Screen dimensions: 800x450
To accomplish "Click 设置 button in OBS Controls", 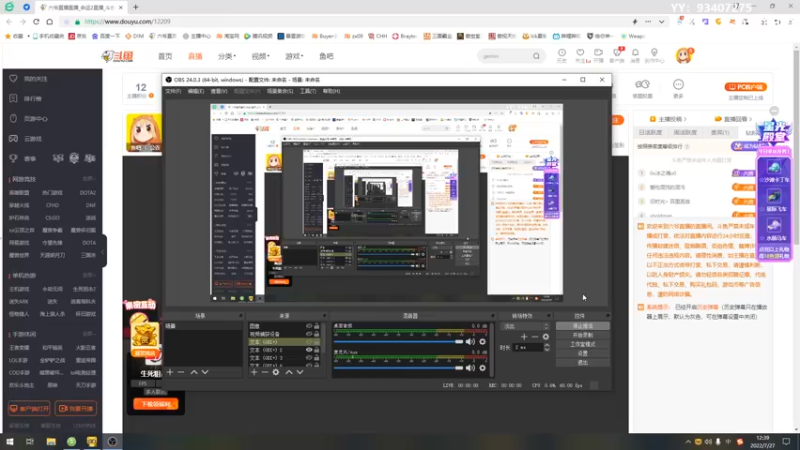I will pyautogui.click(x=583, y=354).
